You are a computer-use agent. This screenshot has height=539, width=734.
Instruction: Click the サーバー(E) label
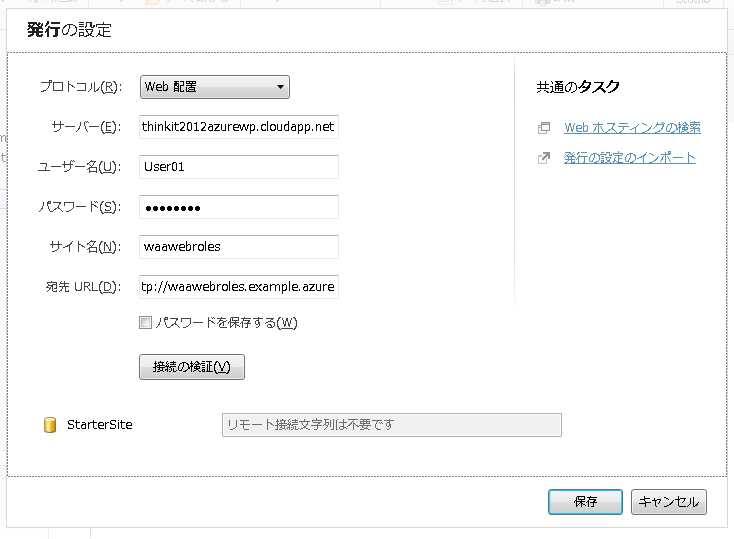pos(86,127)
